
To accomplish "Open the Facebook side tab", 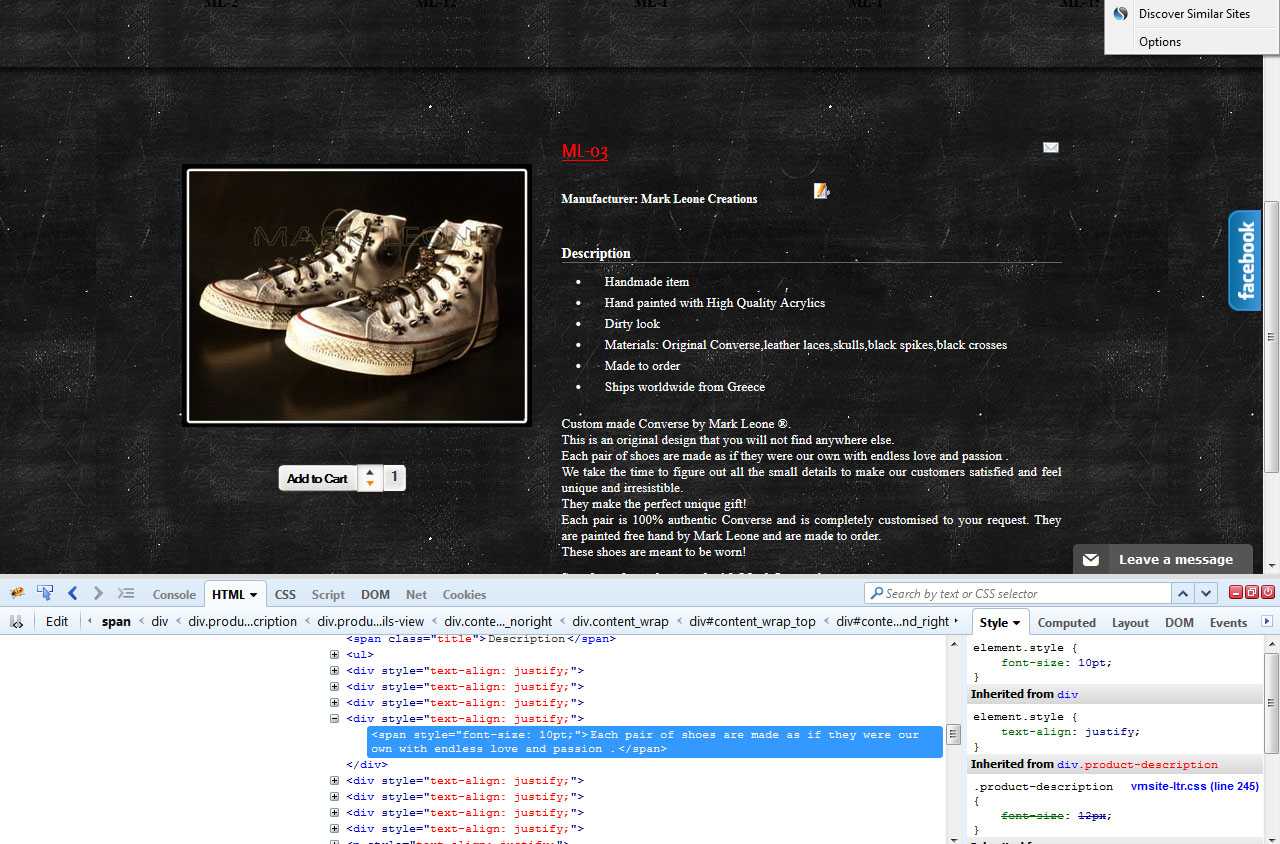I will 1245,260.
